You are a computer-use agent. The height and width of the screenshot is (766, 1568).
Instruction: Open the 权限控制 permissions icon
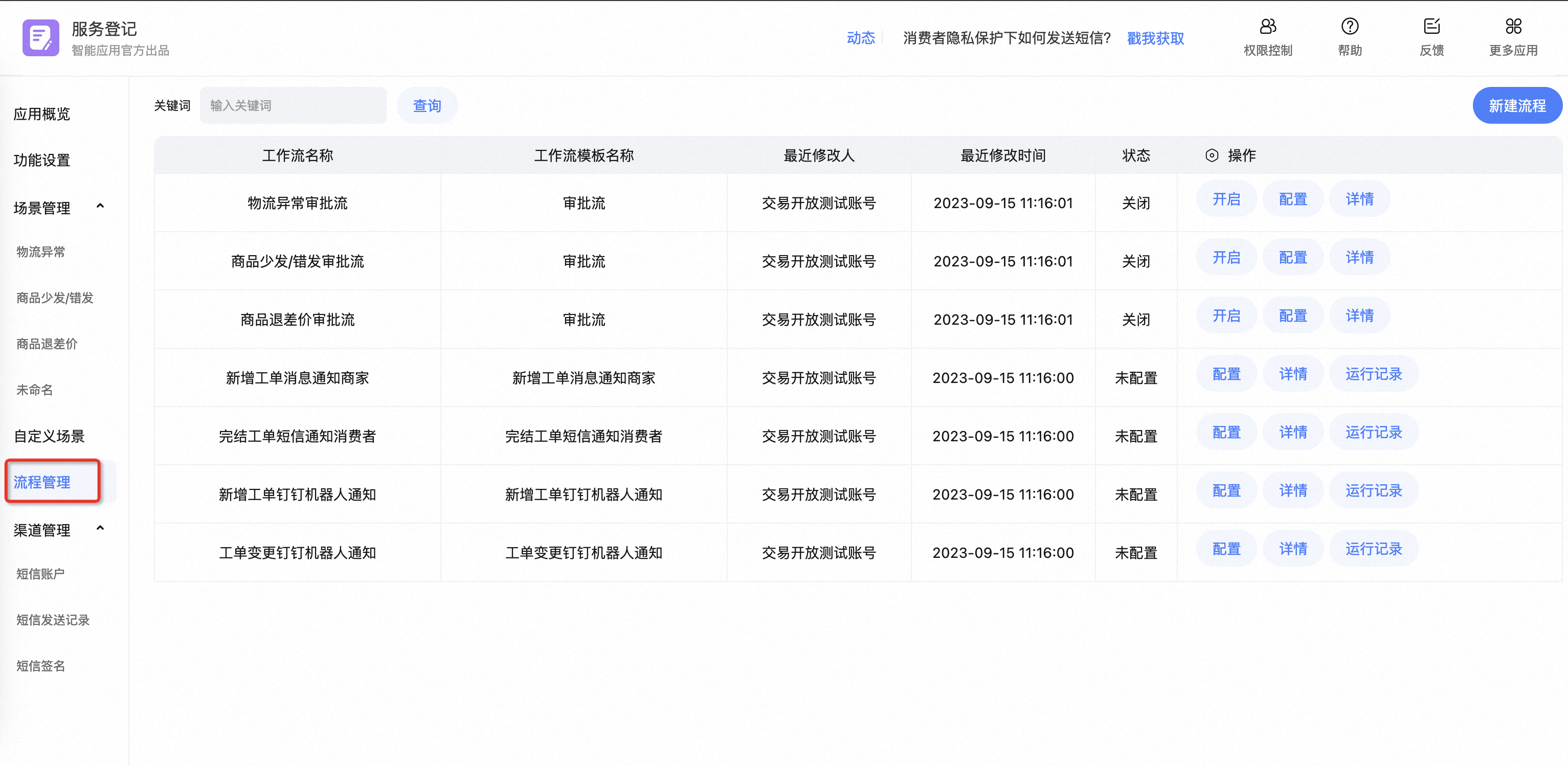[x=1267, y=27]
